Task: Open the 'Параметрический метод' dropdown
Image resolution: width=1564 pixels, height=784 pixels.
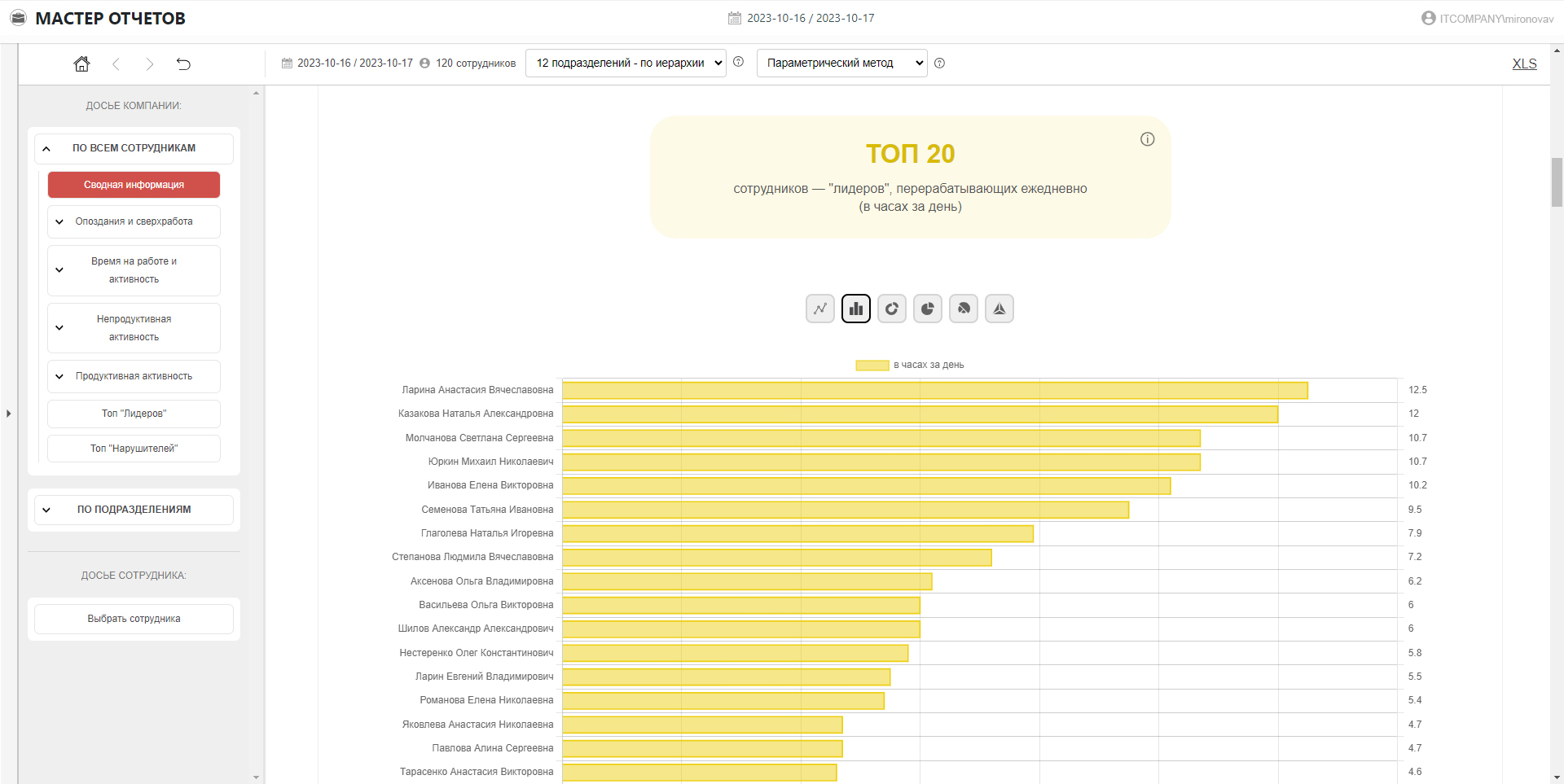Action: pos(841,63)
